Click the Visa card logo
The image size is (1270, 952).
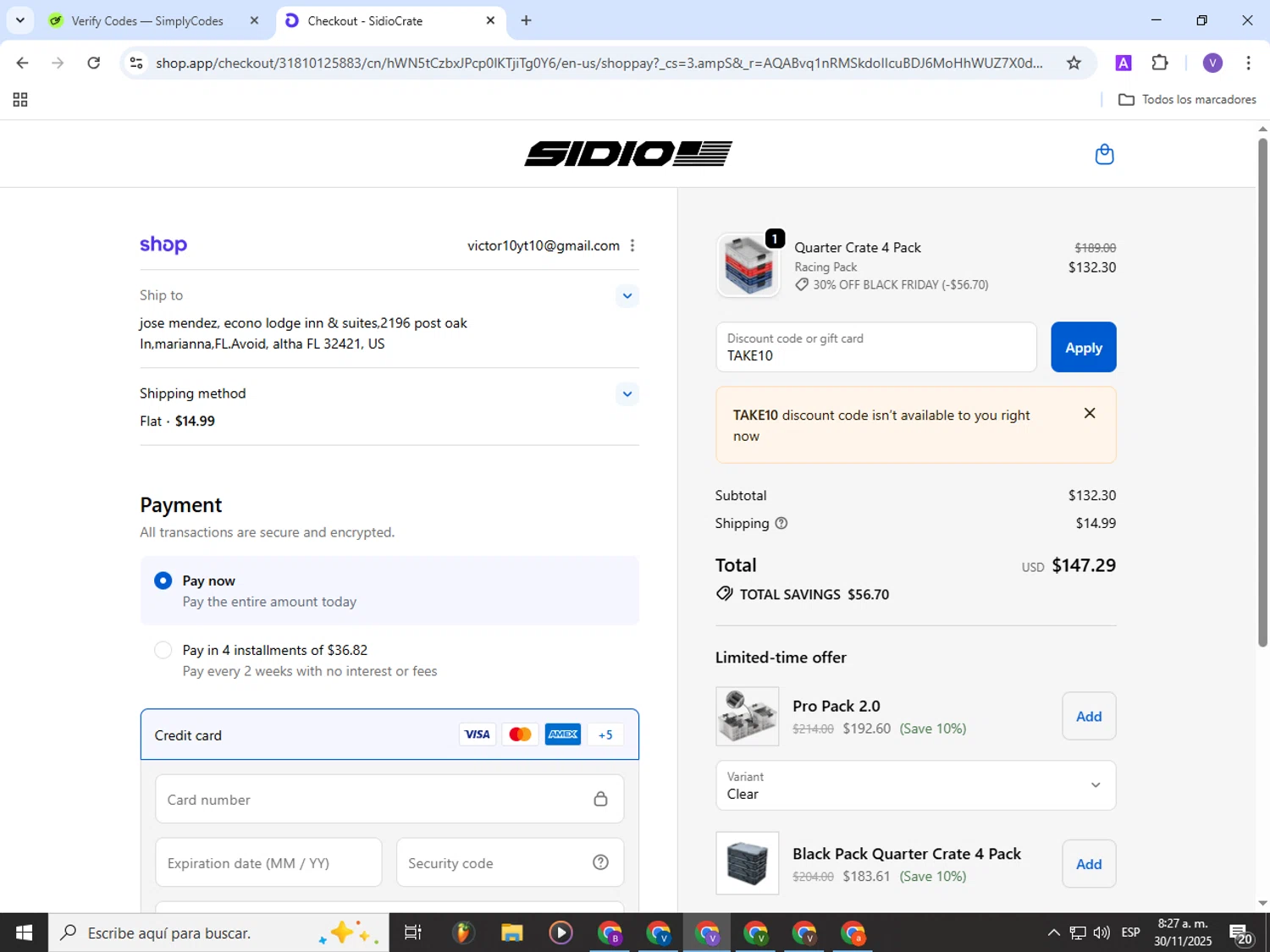point(478,735)
